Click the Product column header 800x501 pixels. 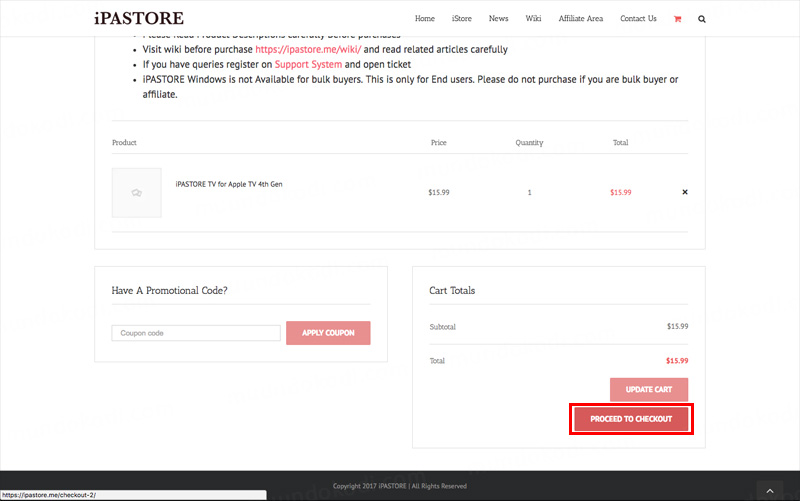point(124,142)
